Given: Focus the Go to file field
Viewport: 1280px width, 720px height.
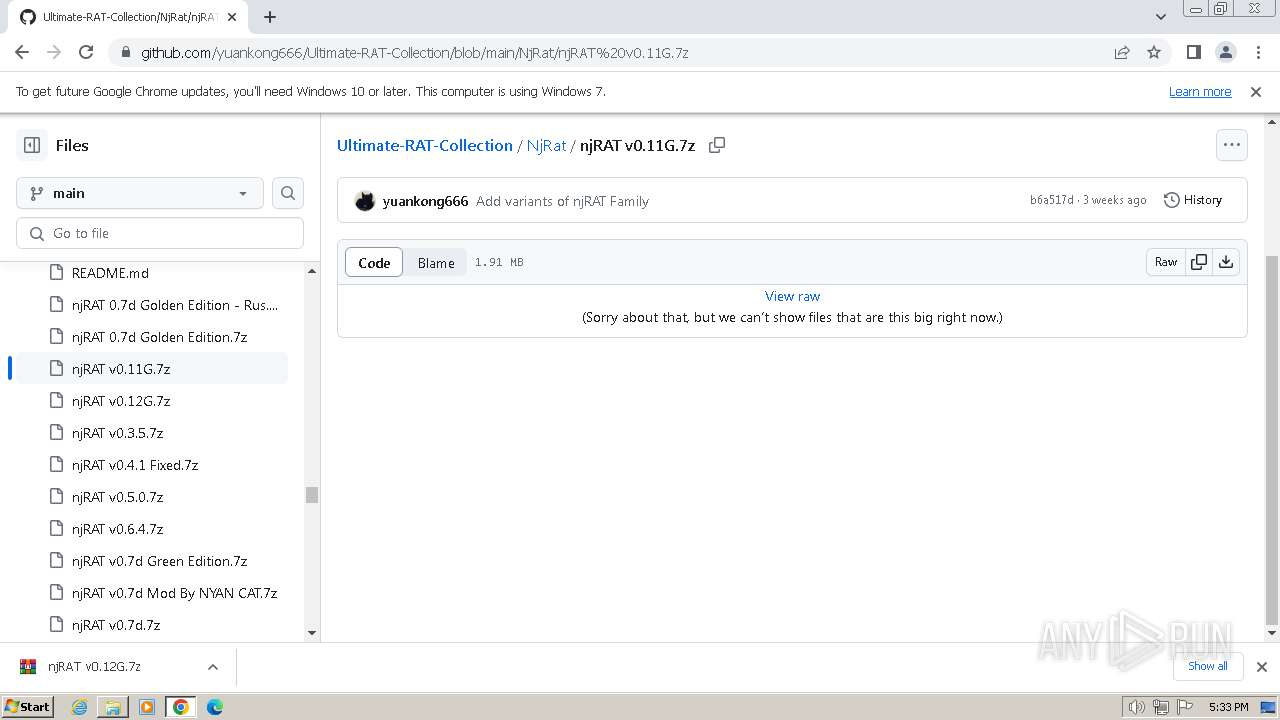Looking at the screenshot, I should pos(160,233).
